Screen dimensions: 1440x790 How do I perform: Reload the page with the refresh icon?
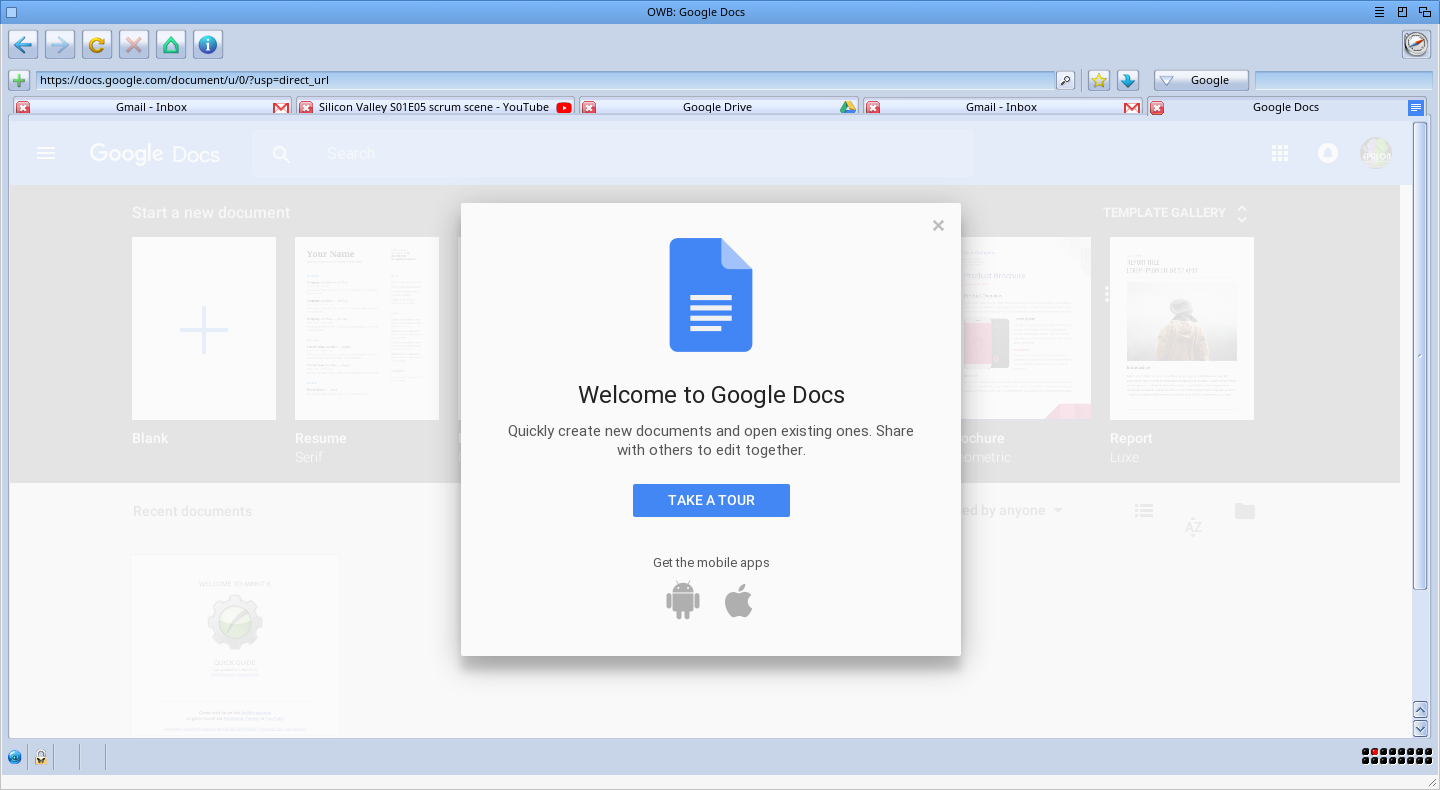coord(97,44)
